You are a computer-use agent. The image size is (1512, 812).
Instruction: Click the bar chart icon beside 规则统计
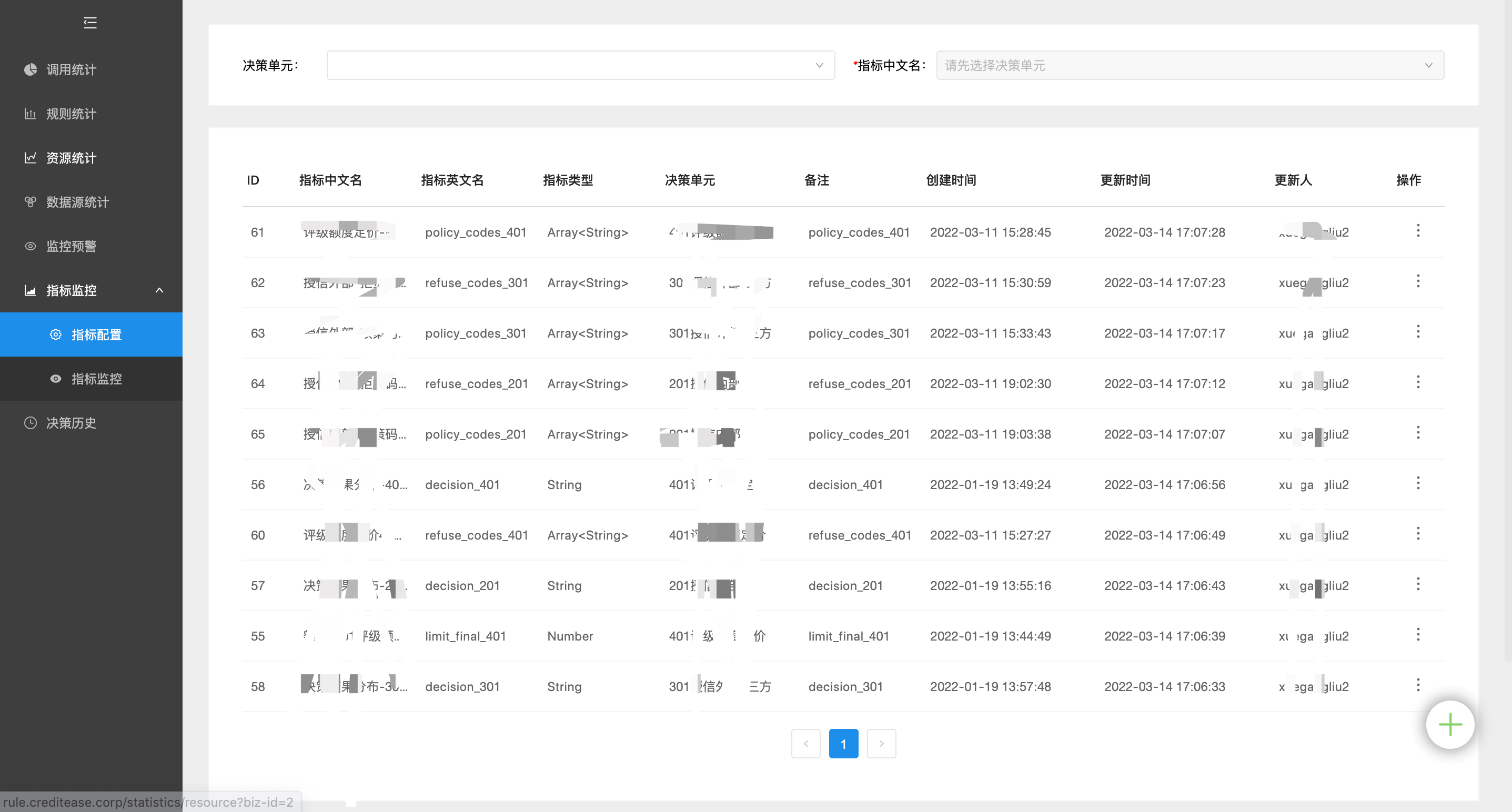31,114
